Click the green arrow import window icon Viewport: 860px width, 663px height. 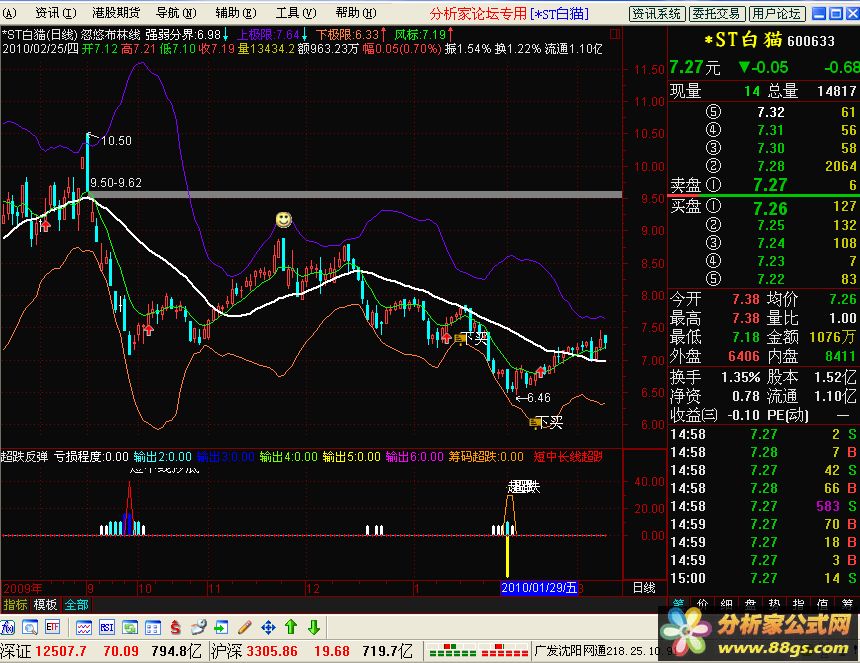point(221,627)
